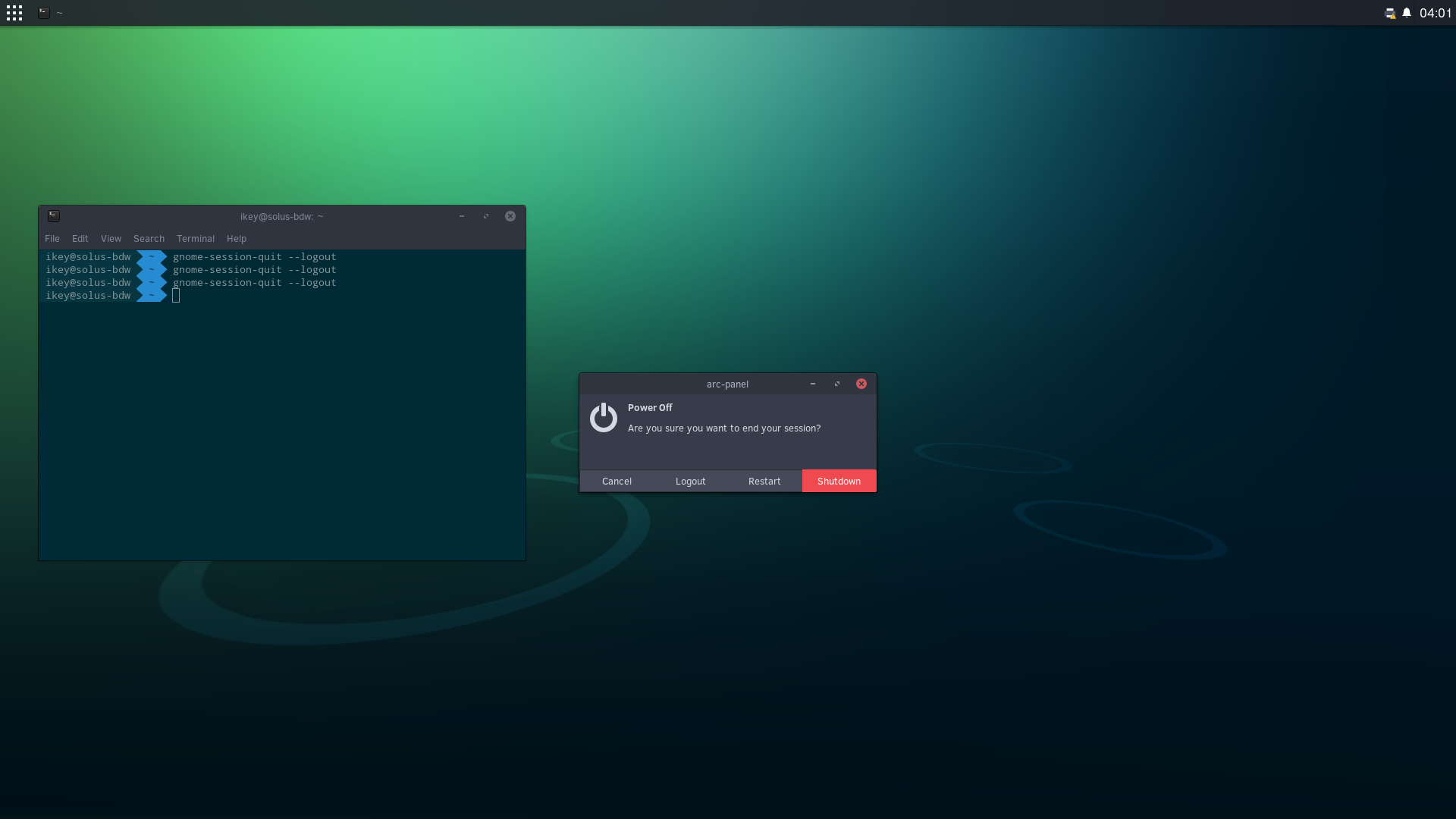Click the 'ikey@solus-bdw: ~' terminal title

tap(282, 216)
